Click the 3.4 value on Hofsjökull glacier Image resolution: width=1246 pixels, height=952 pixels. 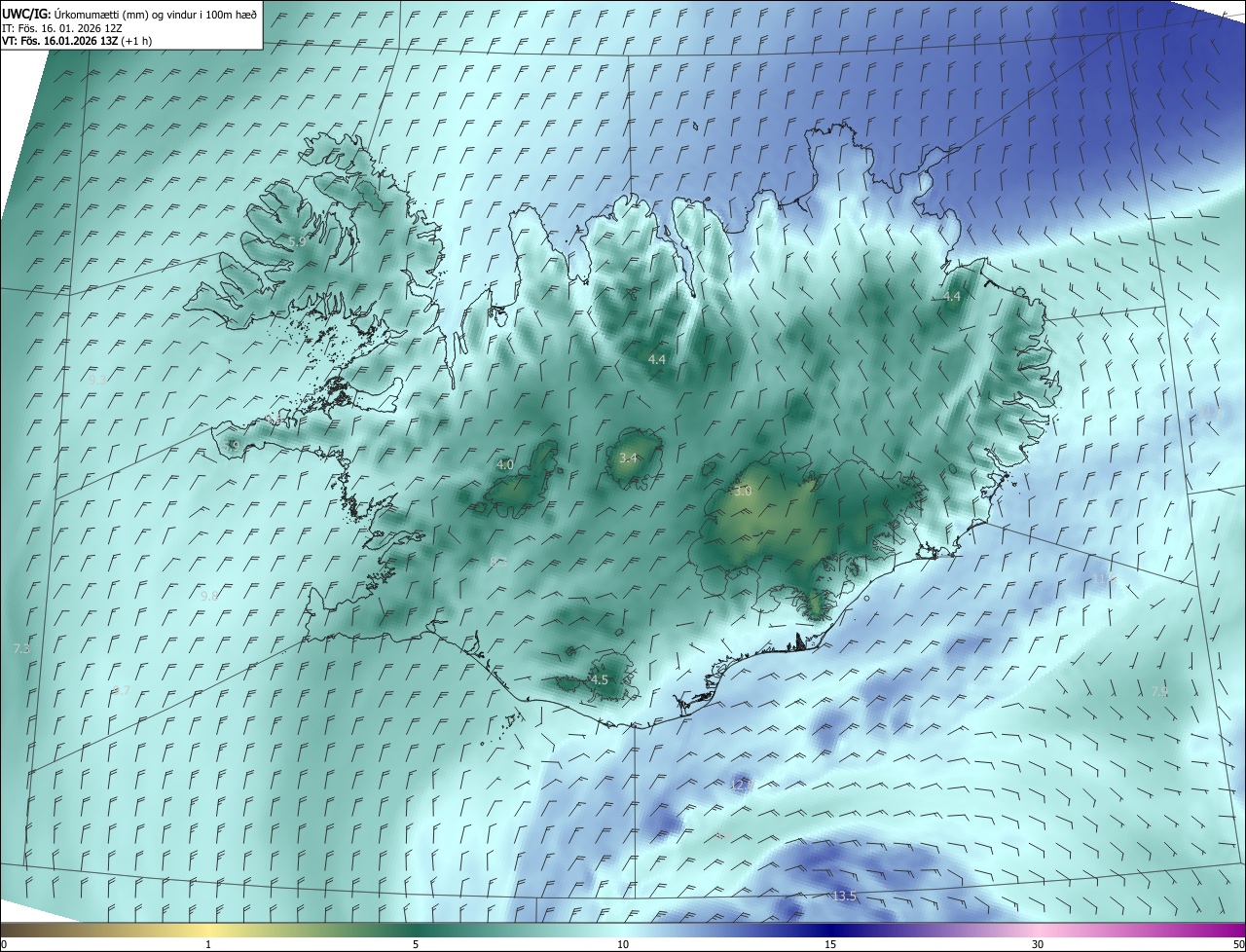(628, 458)
